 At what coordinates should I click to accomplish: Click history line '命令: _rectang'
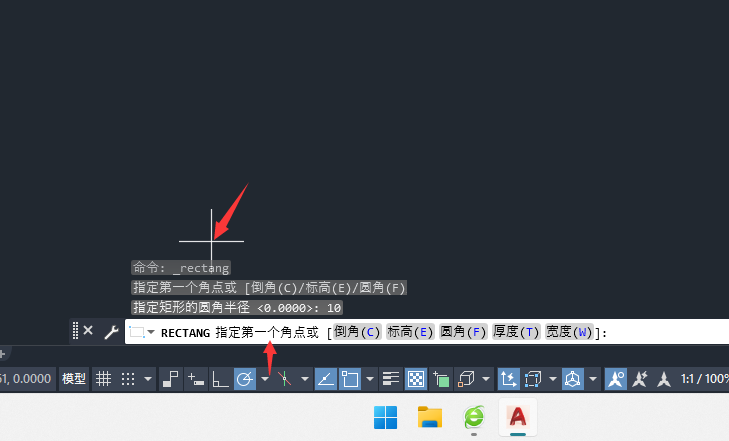pos(181,268)
